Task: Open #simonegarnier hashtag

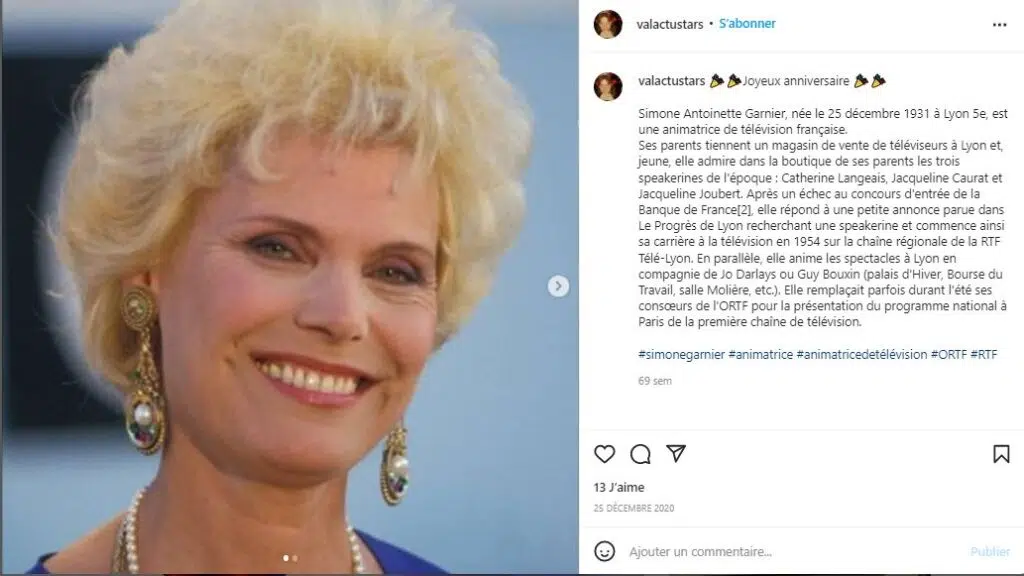Action: (x=681, y=354)
